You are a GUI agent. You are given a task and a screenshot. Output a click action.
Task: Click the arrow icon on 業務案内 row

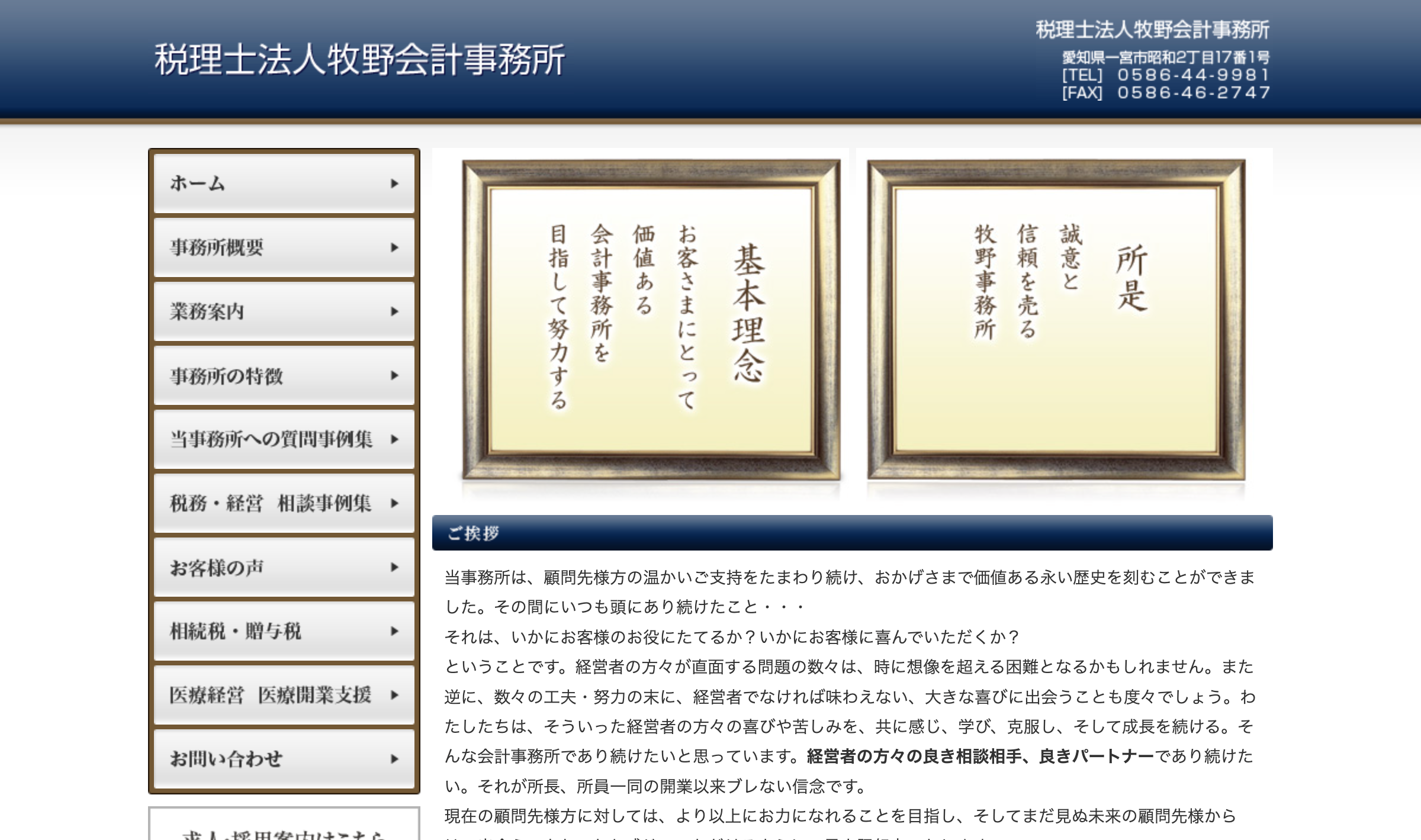[x=394, y=311]
